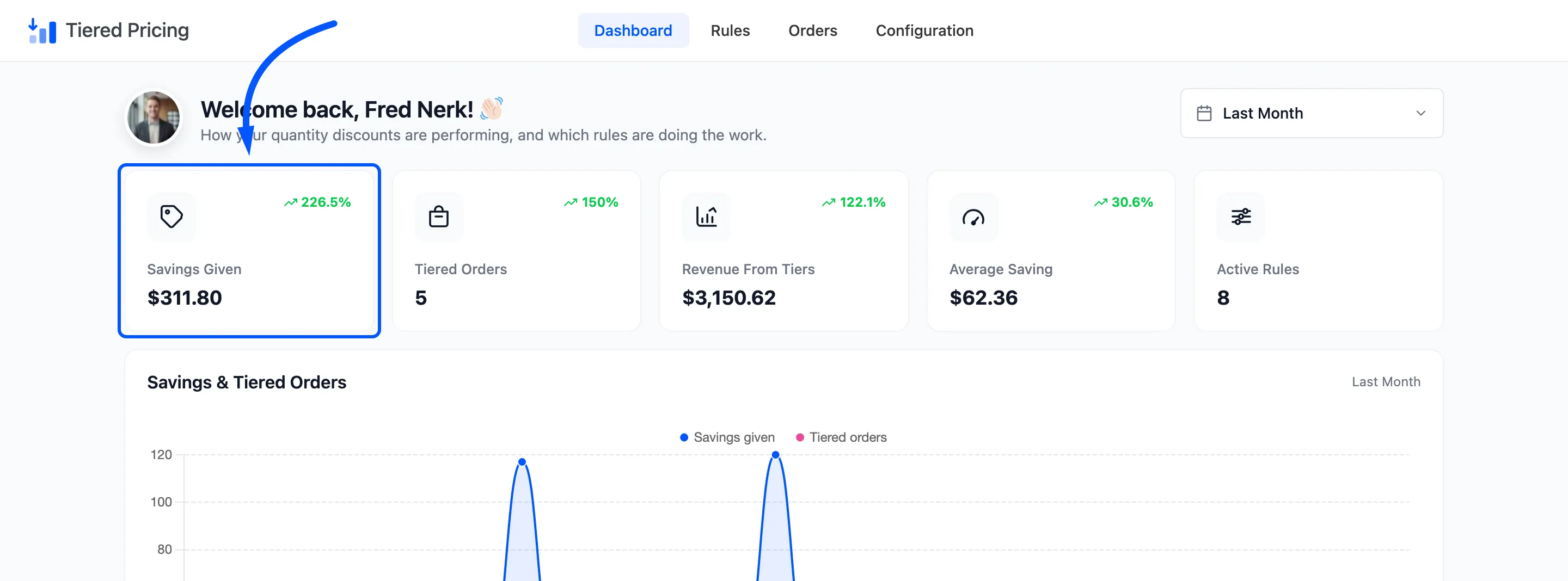Click Fred Nerk's profile avatar
The image size is (1568, 581).
pyautogui.click(x=154, y=118)
